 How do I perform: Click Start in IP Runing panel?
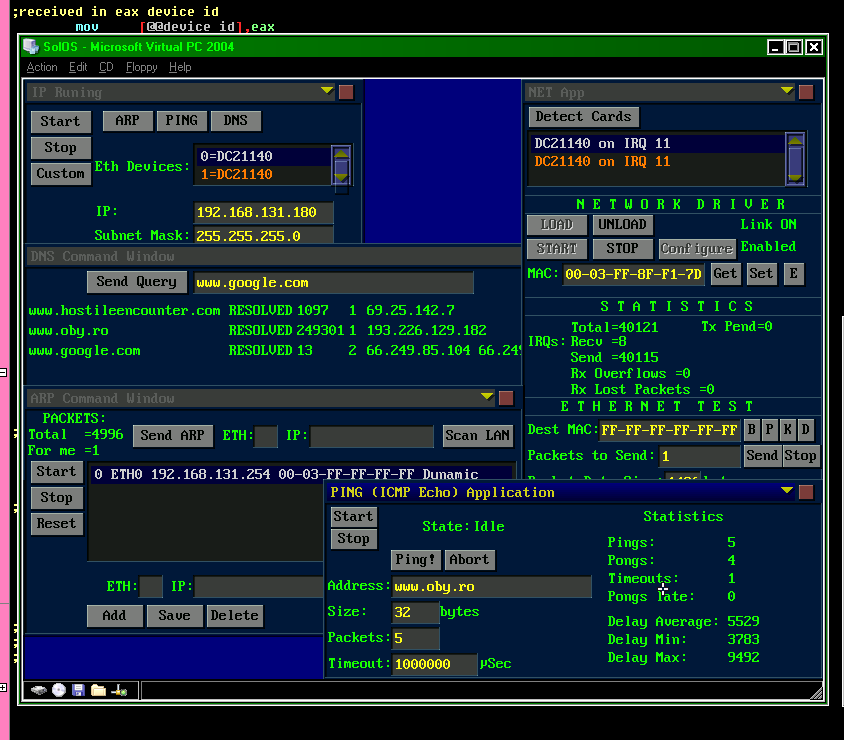tap(60, 121)
